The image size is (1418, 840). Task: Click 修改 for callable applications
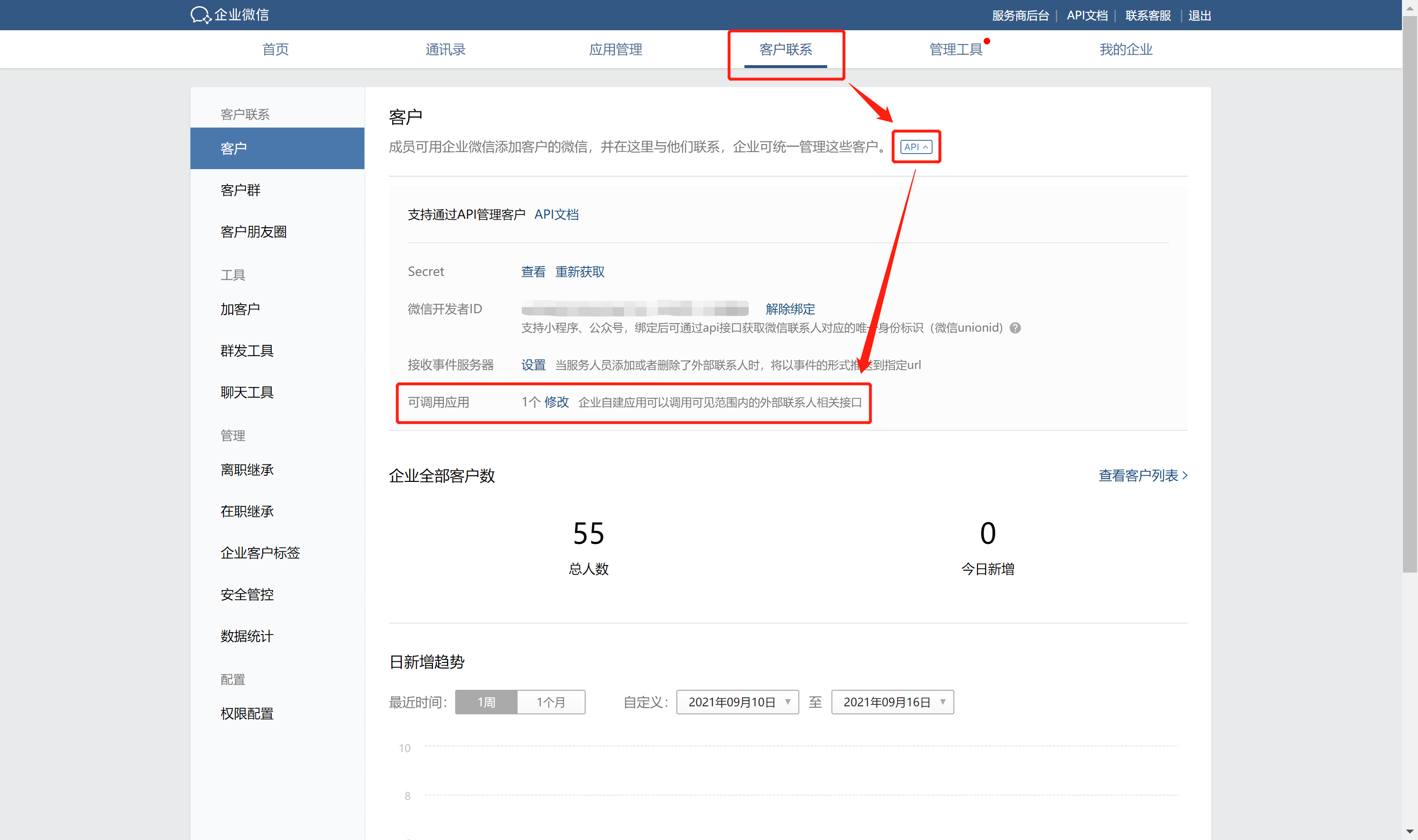(x=556, y=402)
